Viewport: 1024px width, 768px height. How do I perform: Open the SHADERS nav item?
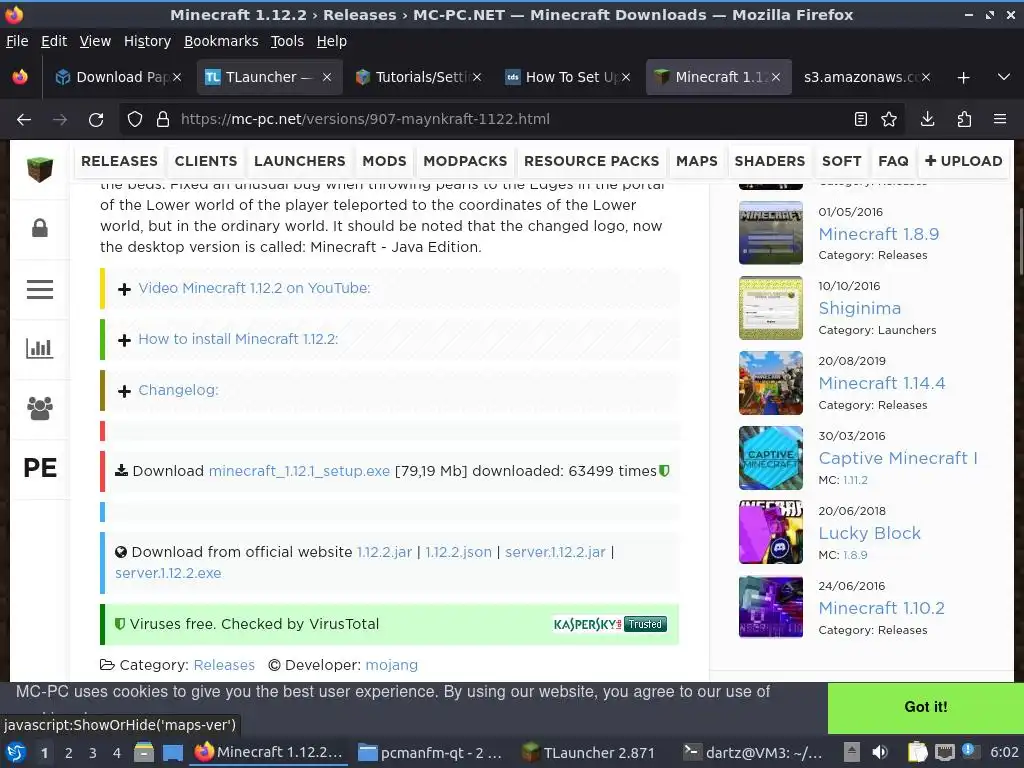pyautogui.click(x=769, y=161)
